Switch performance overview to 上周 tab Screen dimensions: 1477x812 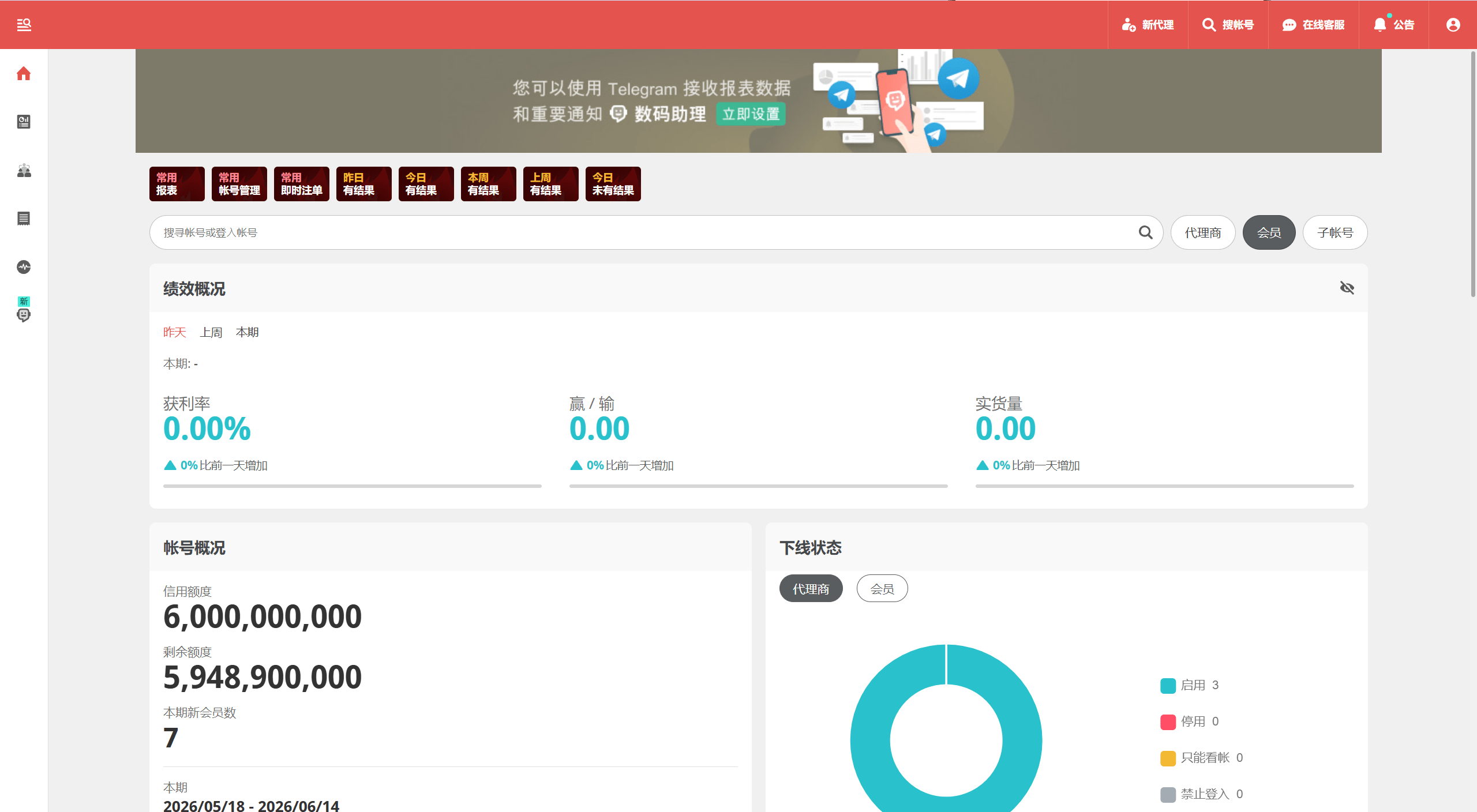pyautogui.click(x=211, y=332)
